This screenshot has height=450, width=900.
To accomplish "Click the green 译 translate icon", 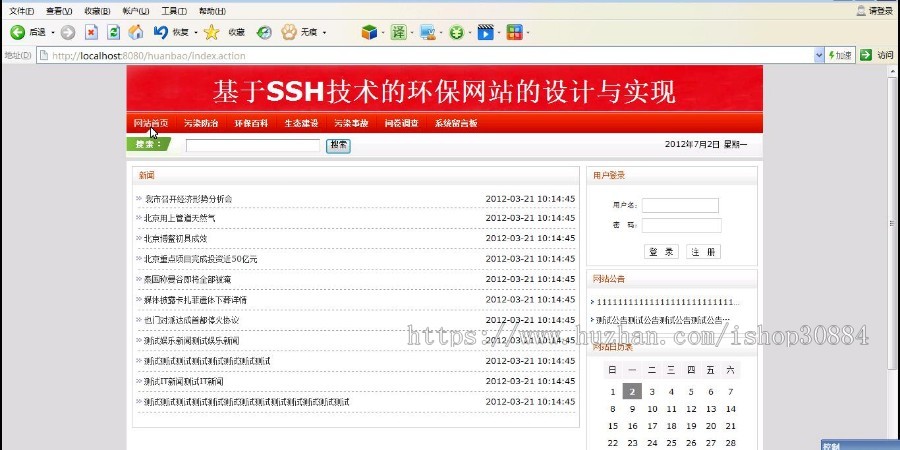I will 398,32.
